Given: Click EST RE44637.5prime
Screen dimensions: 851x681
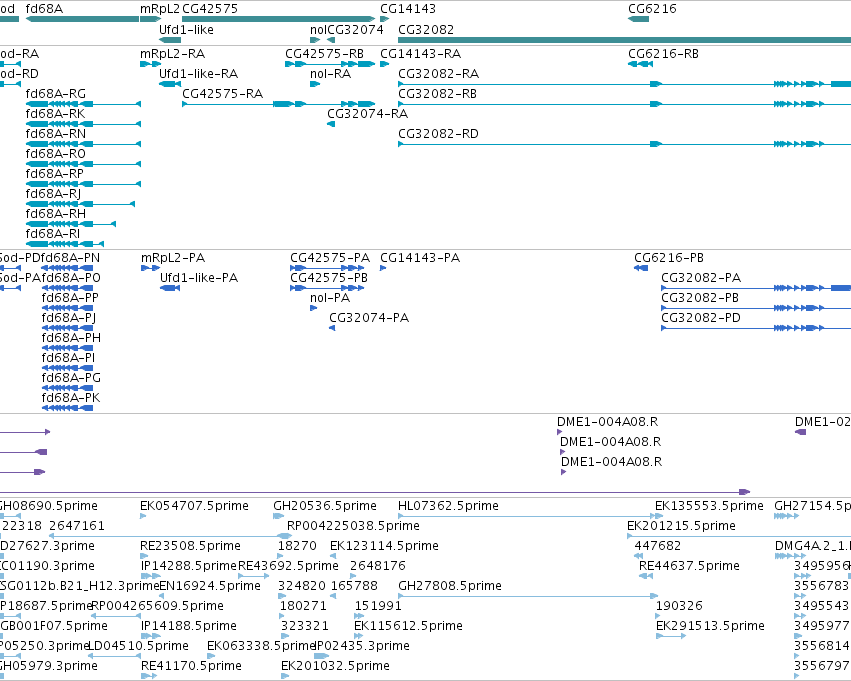Looking at the screenshot, I should click(x=689, y=566).
